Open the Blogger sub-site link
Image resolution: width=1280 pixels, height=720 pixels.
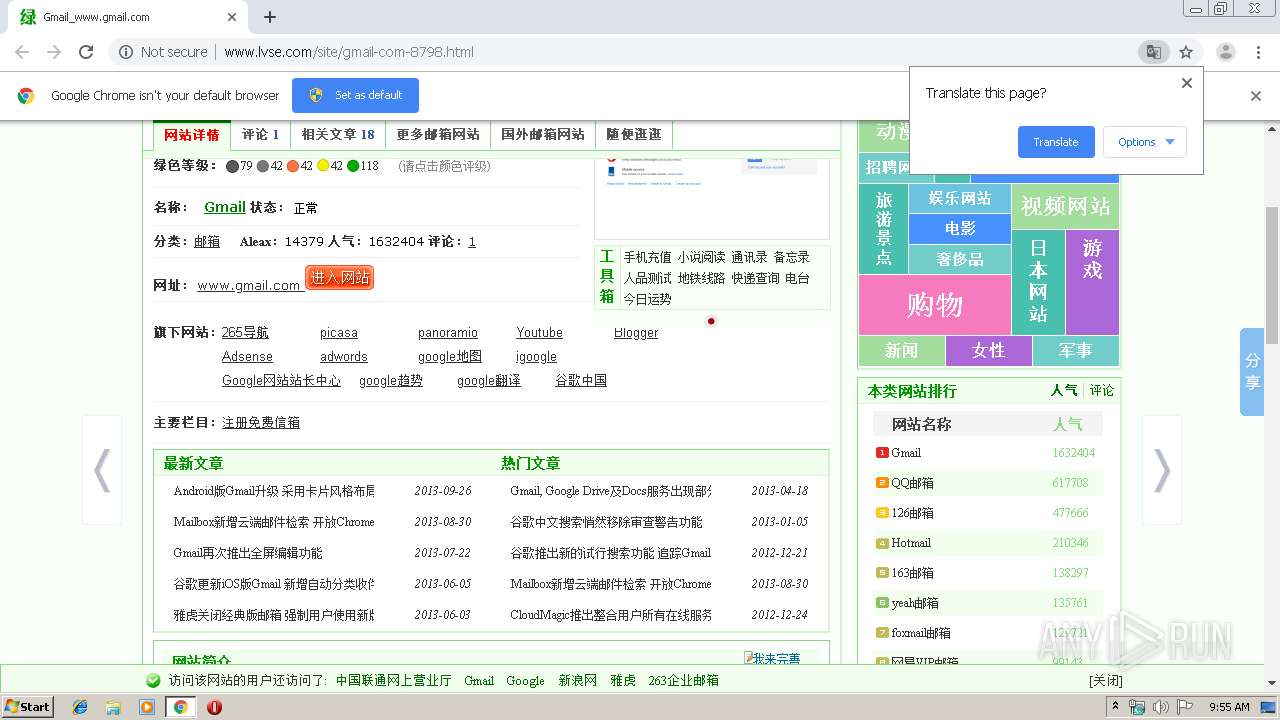(x=636, y=333)
